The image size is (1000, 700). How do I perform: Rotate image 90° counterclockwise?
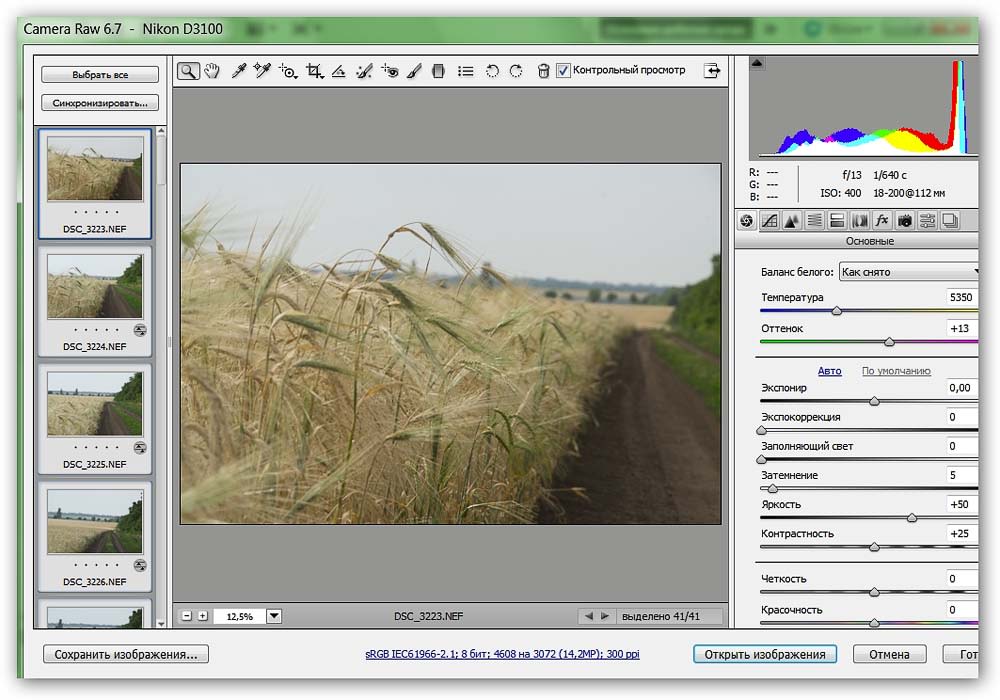(x=492, y=71)
